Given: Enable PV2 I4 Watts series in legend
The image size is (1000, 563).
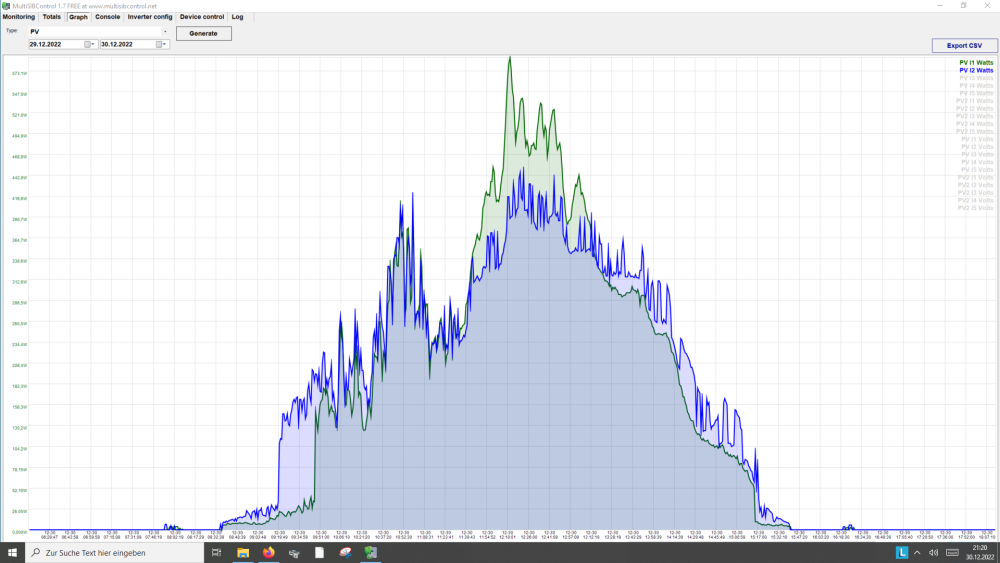Looking at the screenshot, I should click(x=974, y=124).
